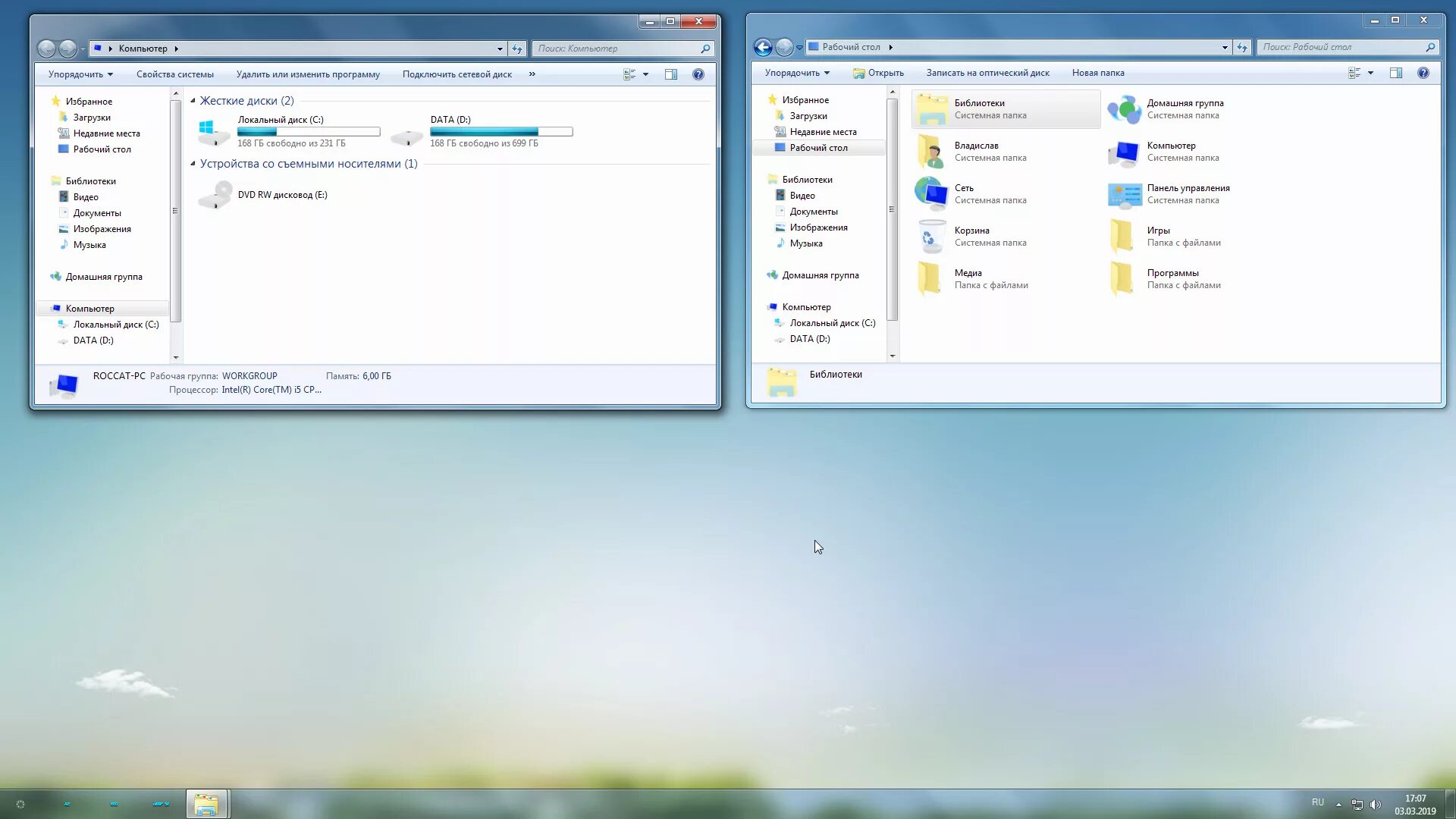Open view options arrow in Компьютер window
1456x819 pixels.
coord(645,74)
